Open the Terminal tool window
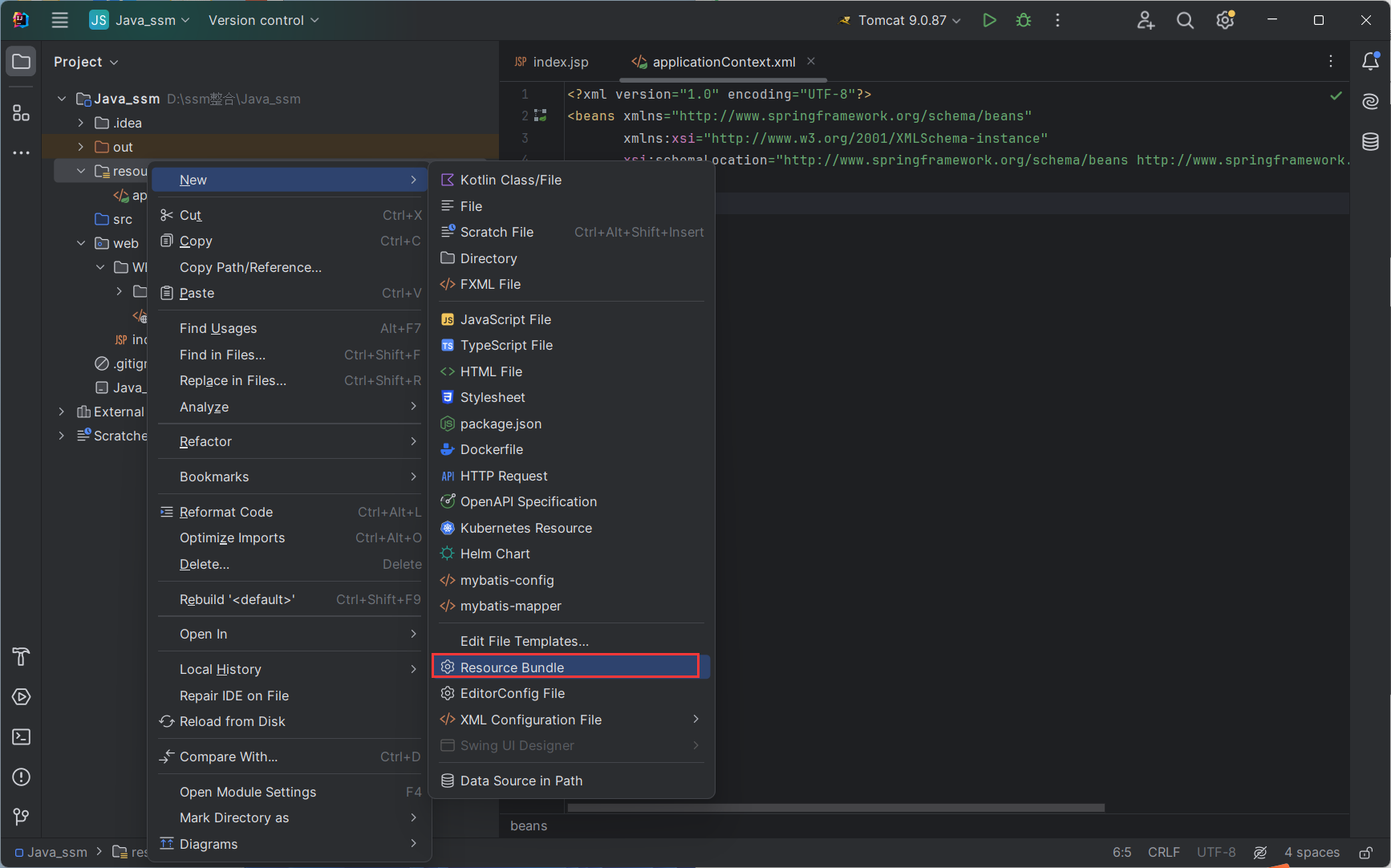Screen dimensions: 1391x868 click(x=22, y=737)
